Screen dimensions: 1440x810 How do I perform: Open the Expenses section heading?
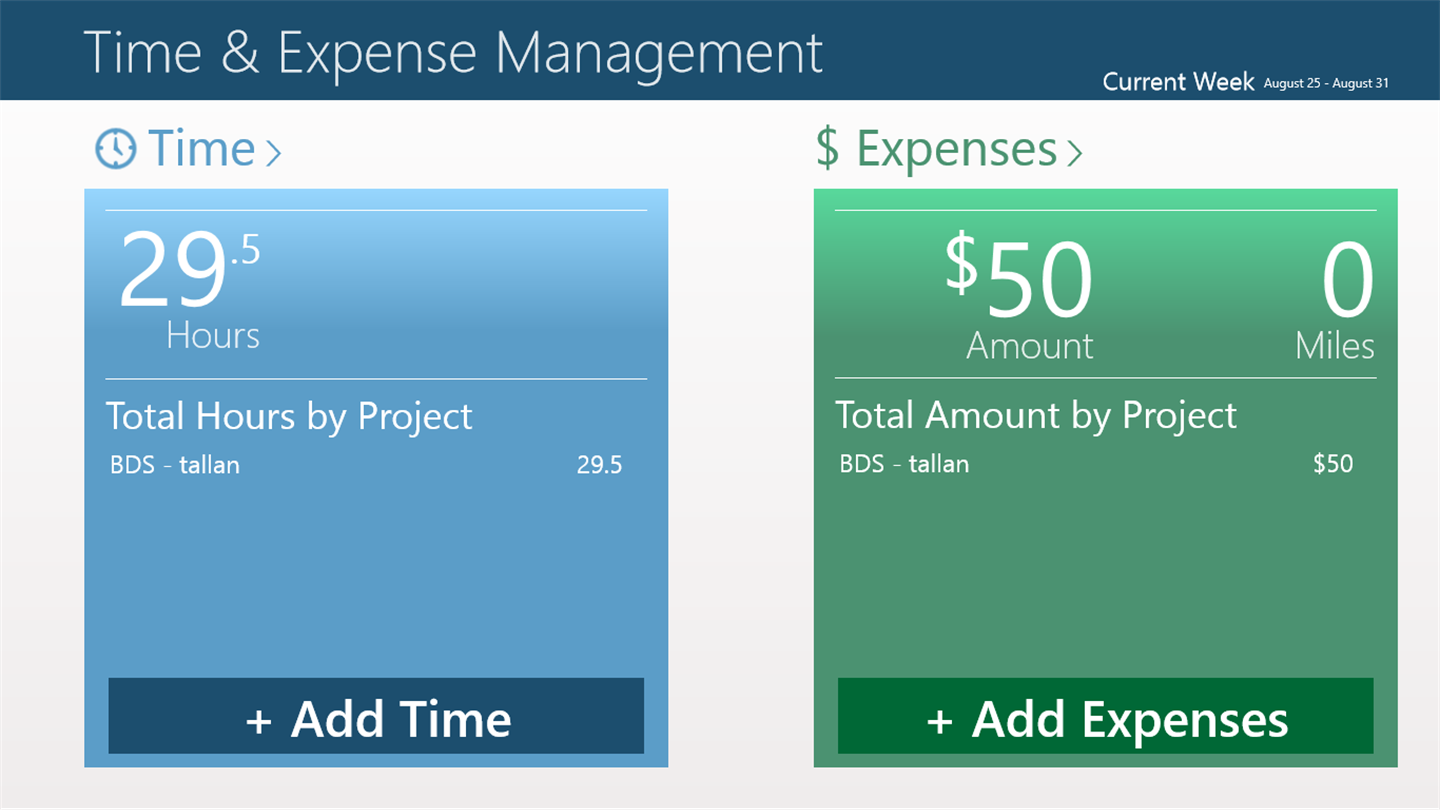point(956,149)
